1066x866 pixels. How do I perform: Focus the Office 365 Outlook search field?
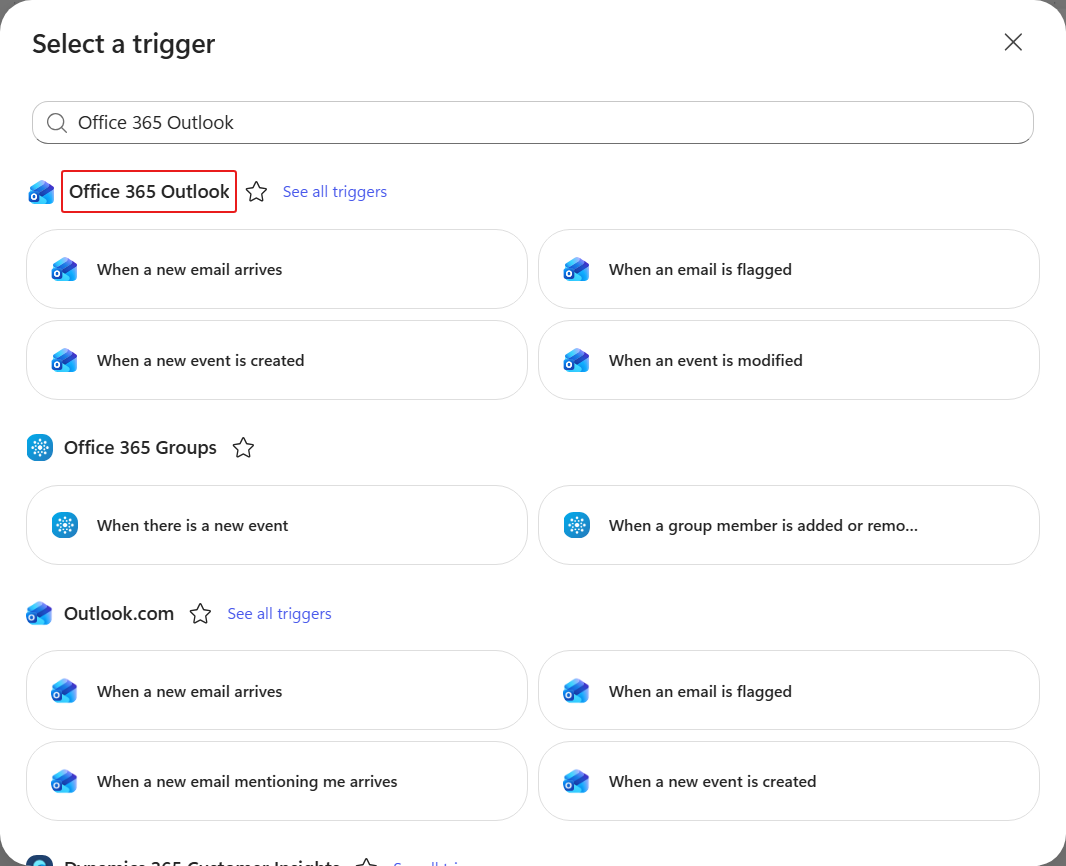point(533,122)
